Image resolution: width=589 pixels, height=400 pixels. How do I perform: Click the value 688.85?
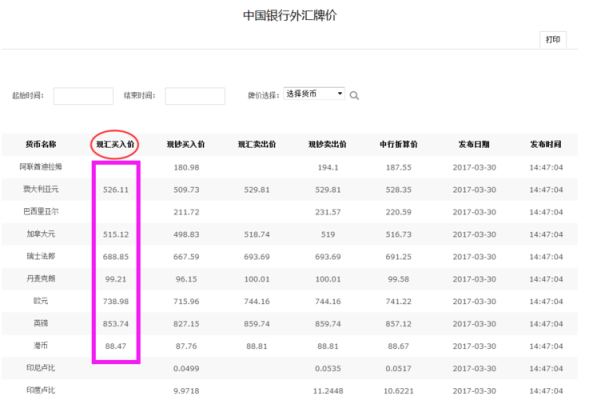coord(116,257)
